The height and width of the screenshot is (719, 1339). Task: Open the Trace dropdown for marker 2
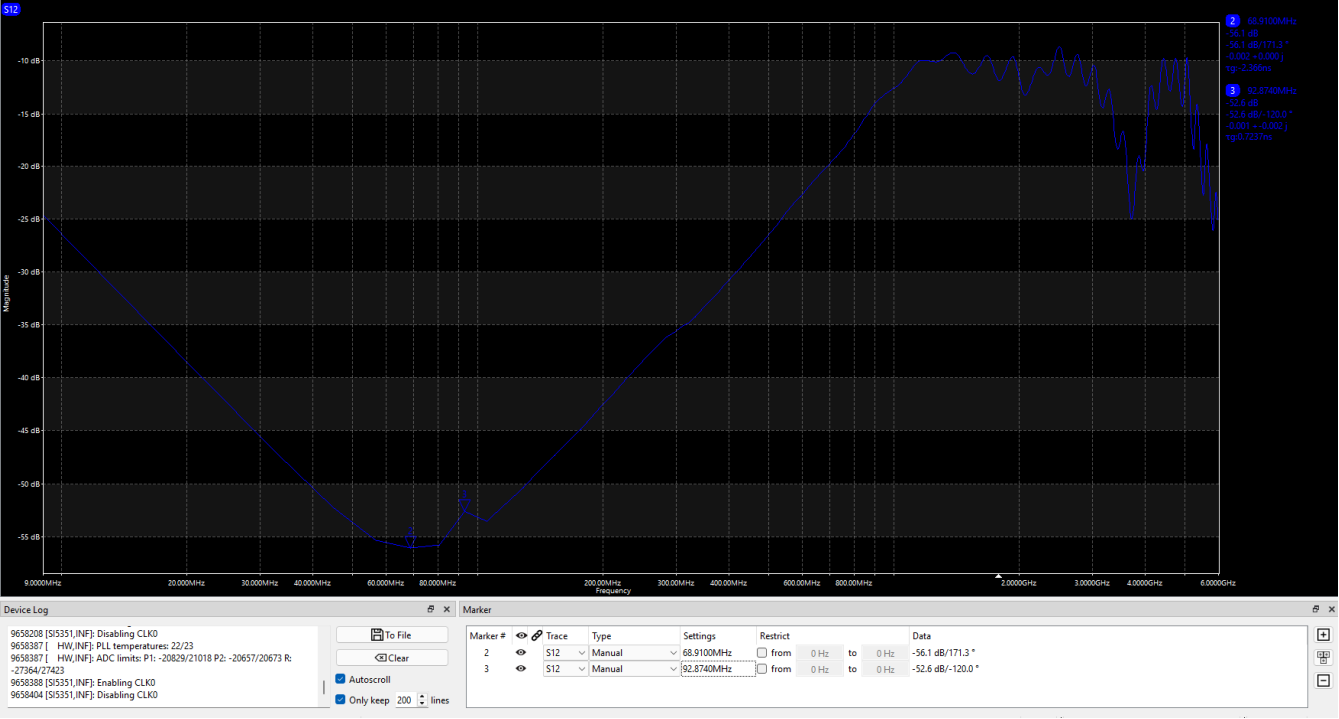pos(565,653)
